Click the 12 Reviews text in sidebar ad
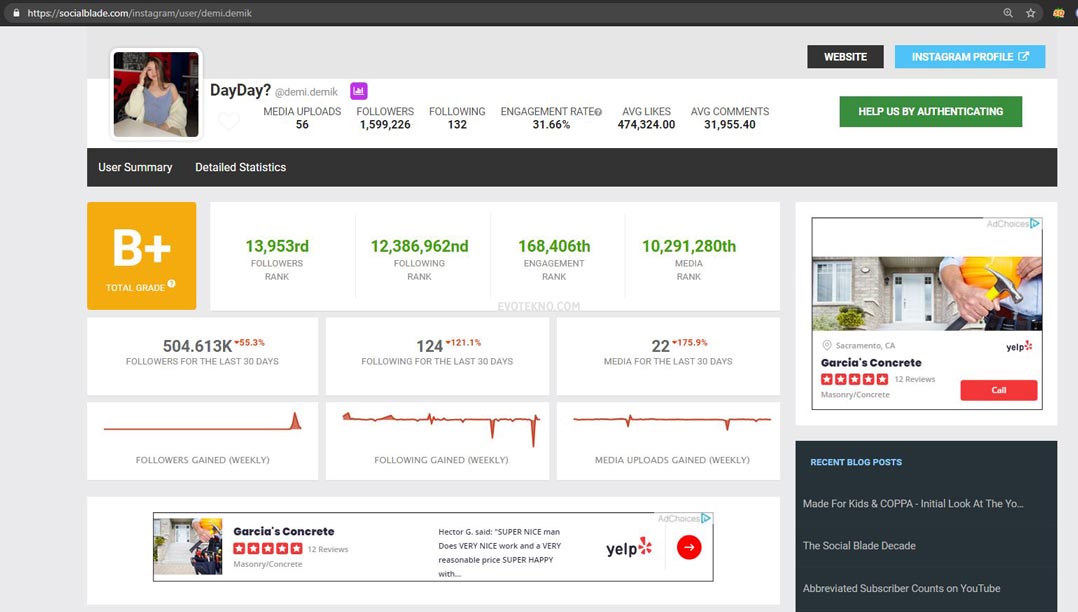This screenshot has height=612, width=1078. [915, 380]
